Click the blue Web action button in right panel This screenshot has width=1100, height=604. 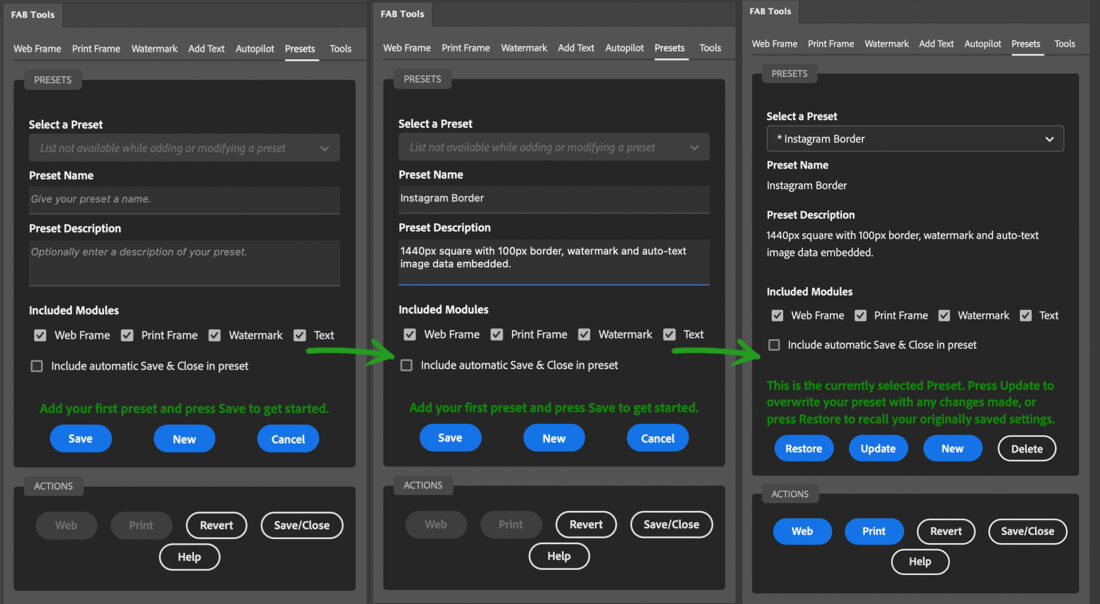pyautogui.click(x=802, y=531)
